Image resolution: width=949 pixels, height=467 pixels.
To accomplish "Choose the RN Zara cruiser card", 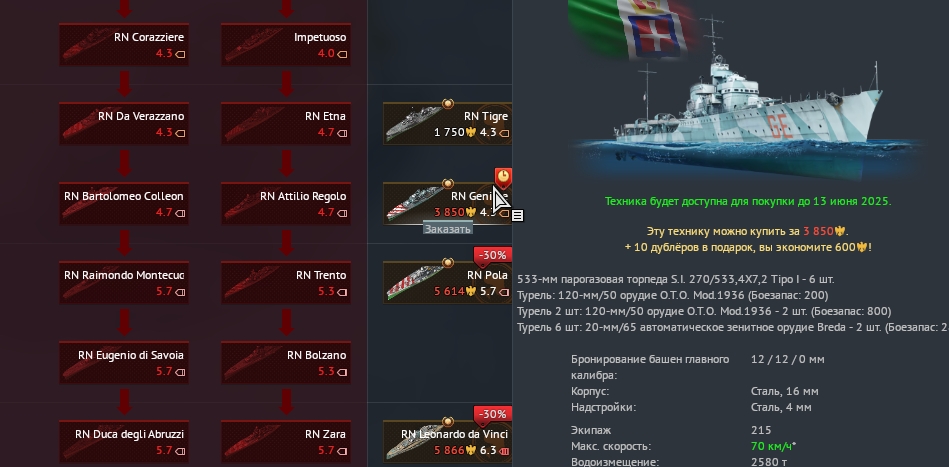I will tap(286, 442).
